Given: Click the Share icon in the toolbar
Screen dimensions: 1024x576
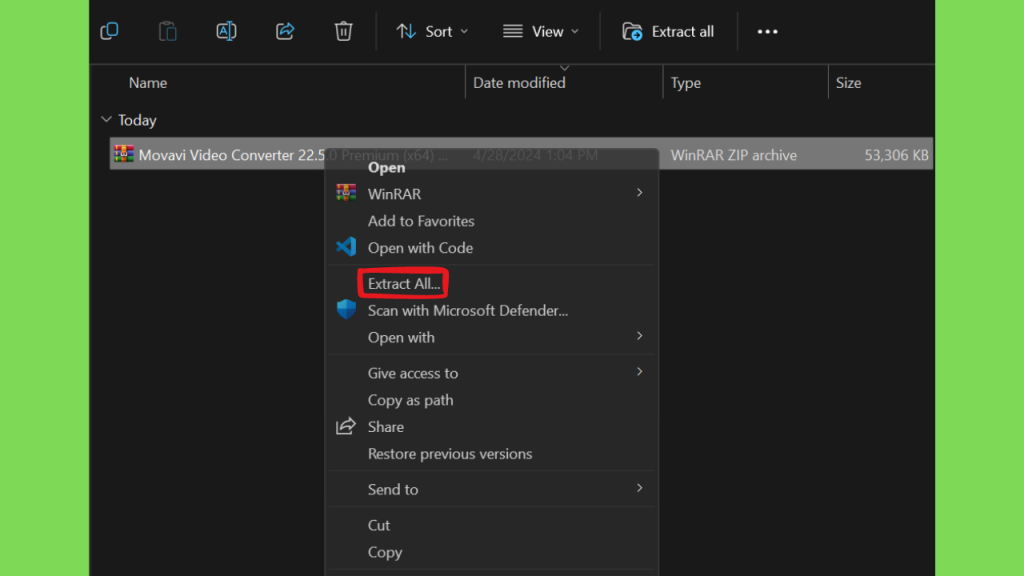Looking at the screenshot, I should click(285, 31).
